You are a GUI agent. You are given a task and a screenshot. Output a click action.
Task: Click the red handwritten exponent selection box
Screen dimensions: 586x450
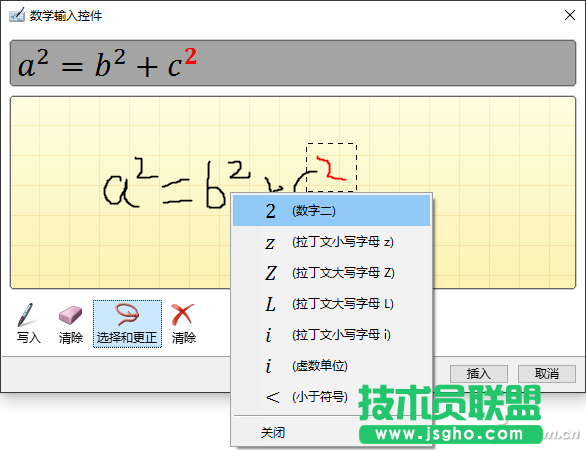click(x=331, y=168)
